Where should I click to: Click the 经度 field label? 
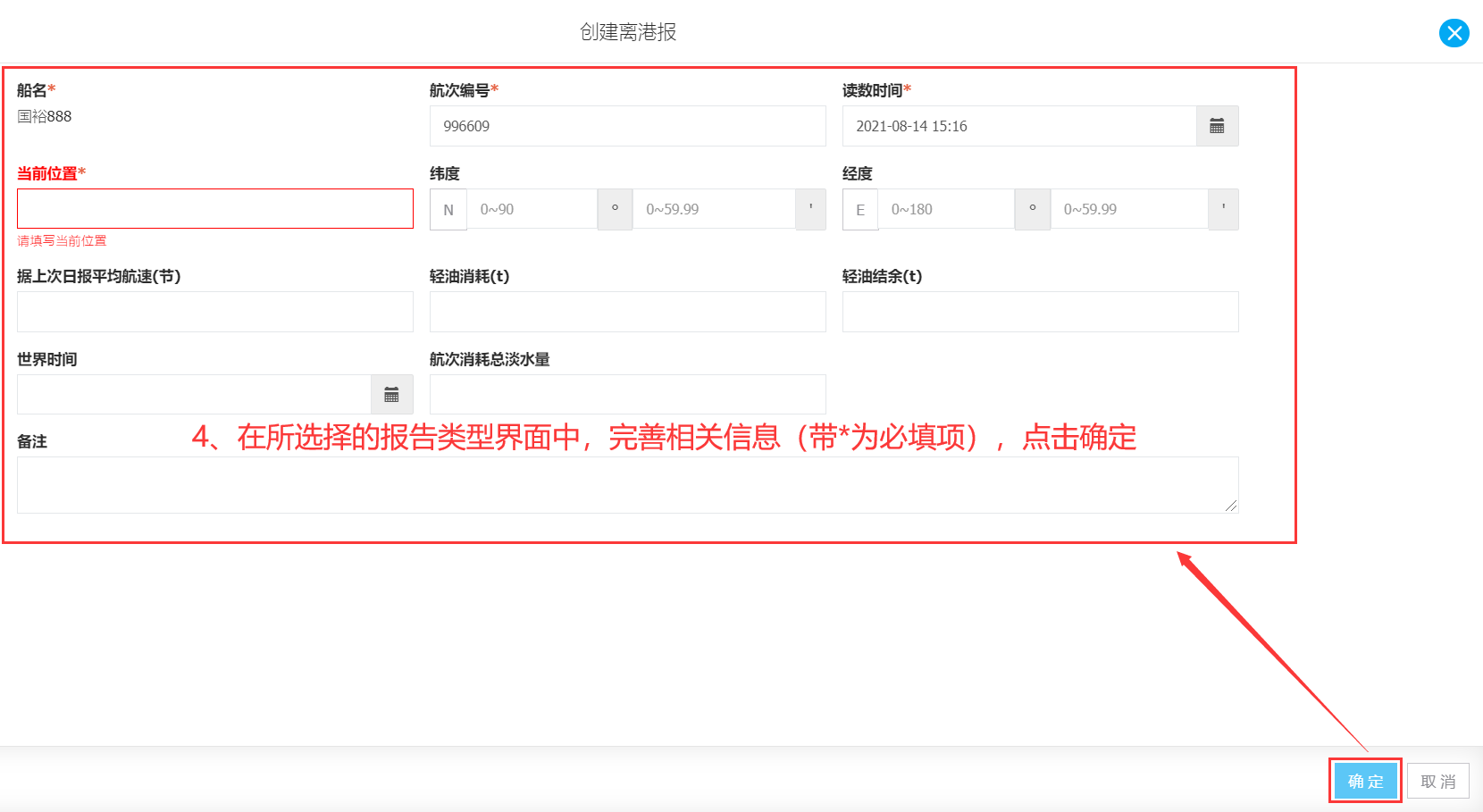click(858, 173)
